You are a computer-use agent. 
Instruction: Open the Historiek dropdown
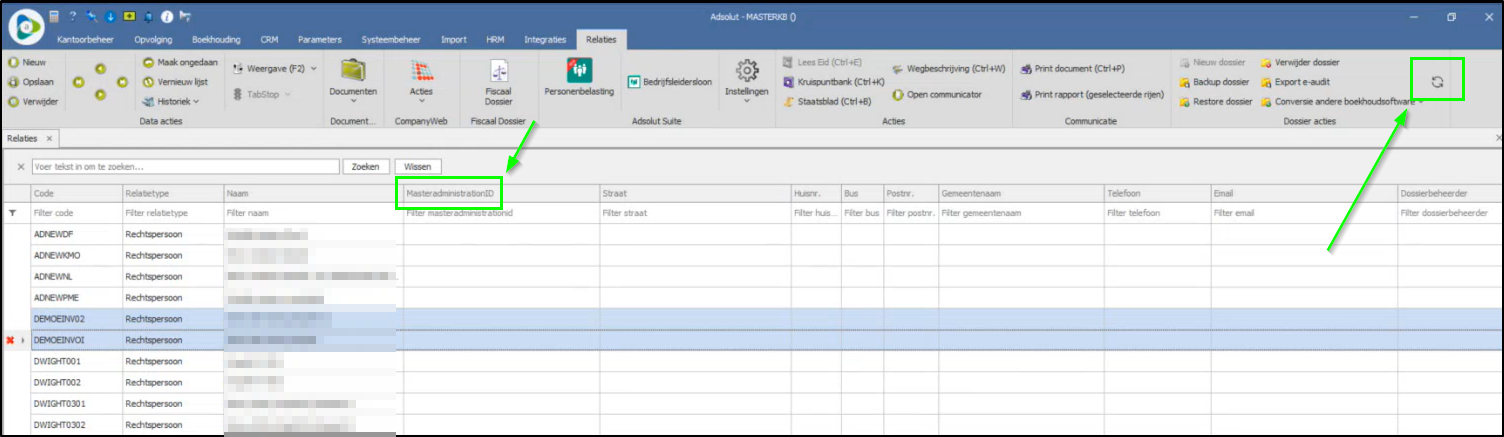tap(171, 101)
